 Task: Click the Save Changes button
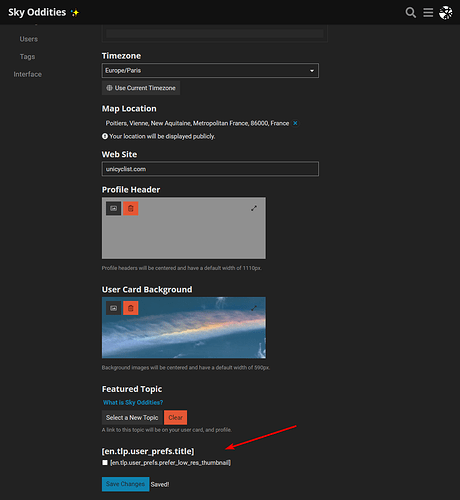125,484
